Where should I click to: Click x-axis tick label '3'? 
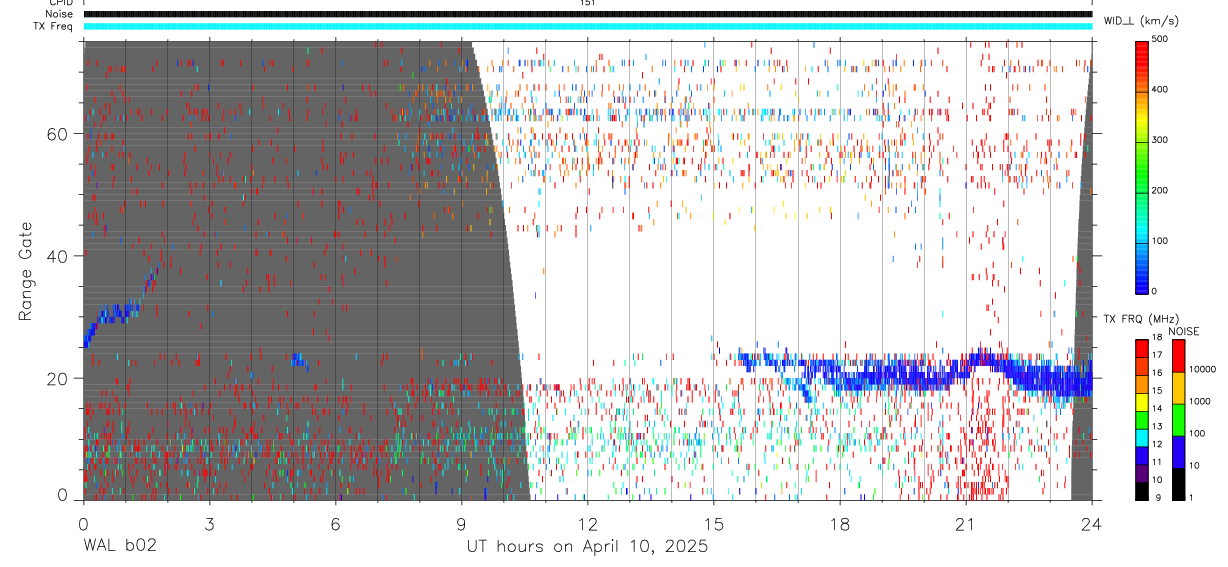point(208,524)
